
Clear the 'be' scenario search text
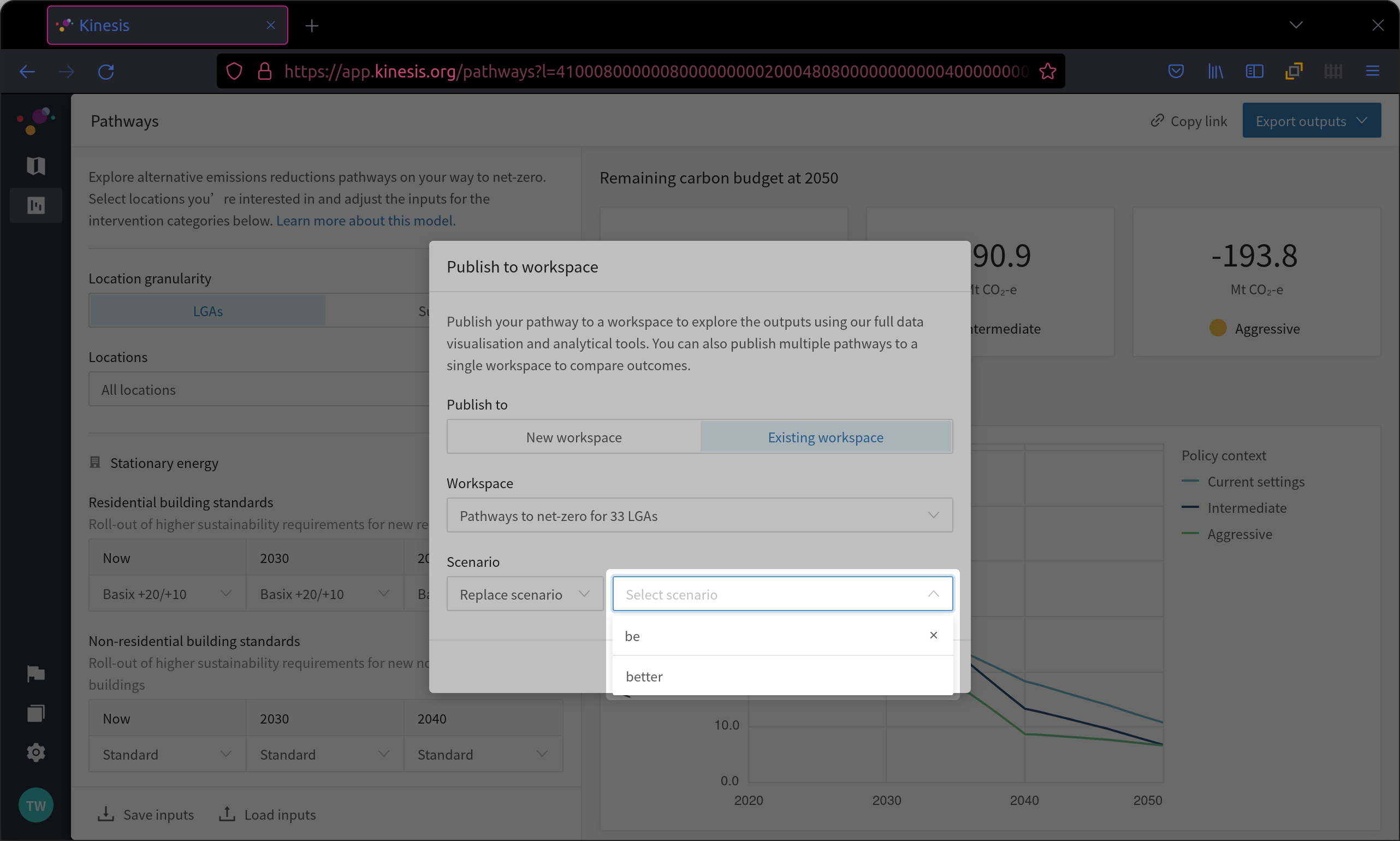point(933,635)
